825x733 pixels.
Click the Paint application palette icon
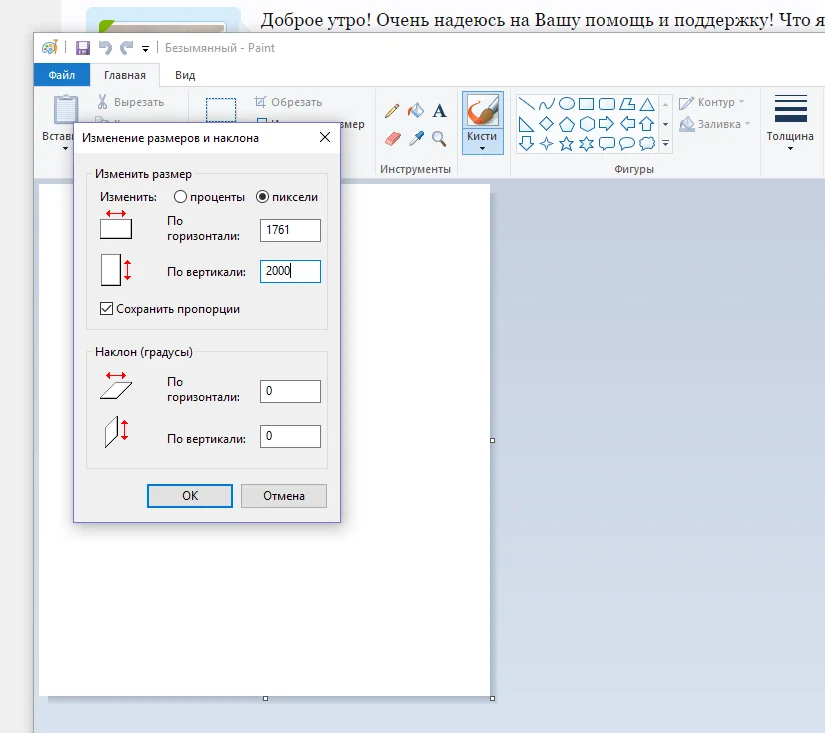pyautogui.click(x=49, y=47)
